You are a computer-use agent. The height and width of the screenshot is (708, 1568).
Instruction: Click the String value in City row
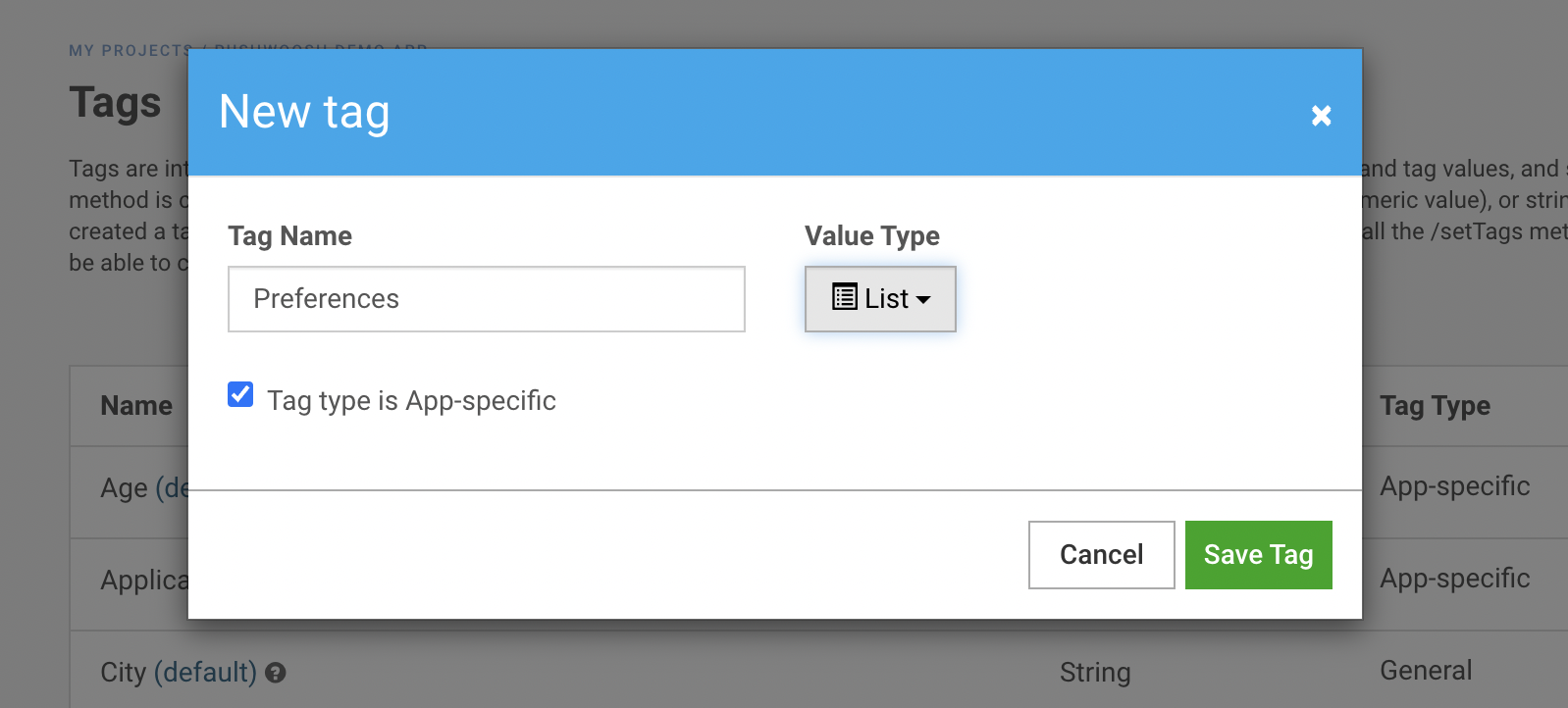(1095, 673)
